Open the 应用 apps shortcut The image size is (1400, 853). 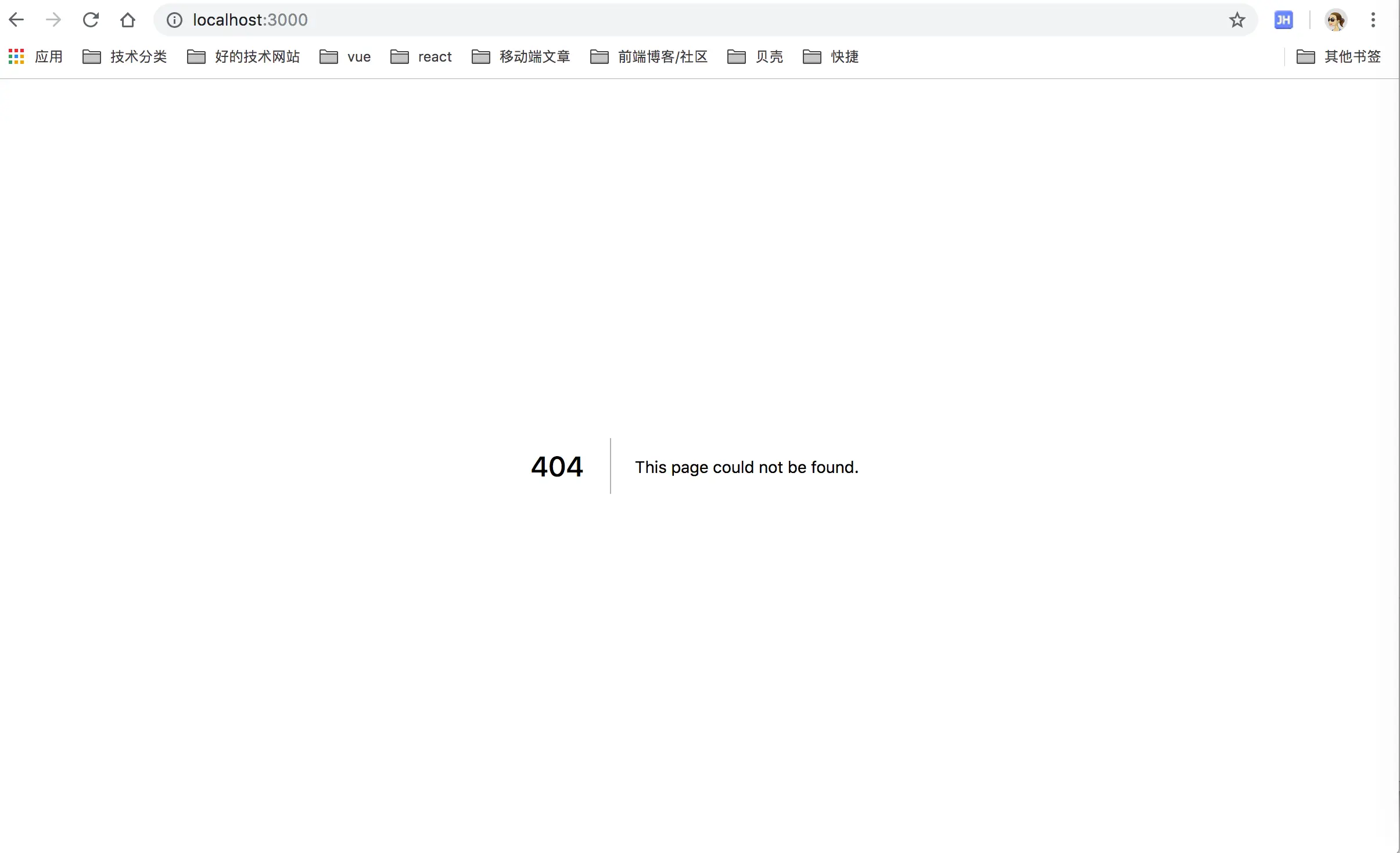click(36, 56)
